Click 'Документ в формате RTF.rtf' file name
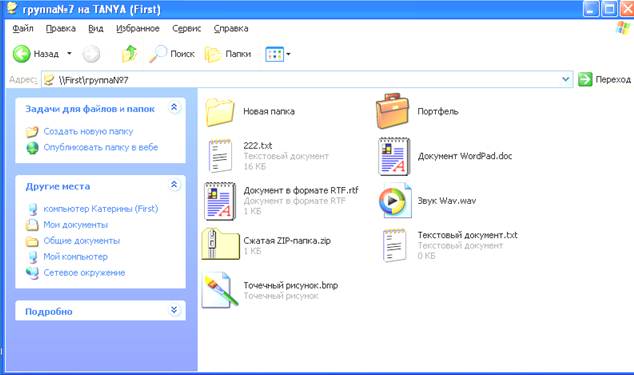The height and width of the screenshot is (375, 634). click(x=301, y=190)
